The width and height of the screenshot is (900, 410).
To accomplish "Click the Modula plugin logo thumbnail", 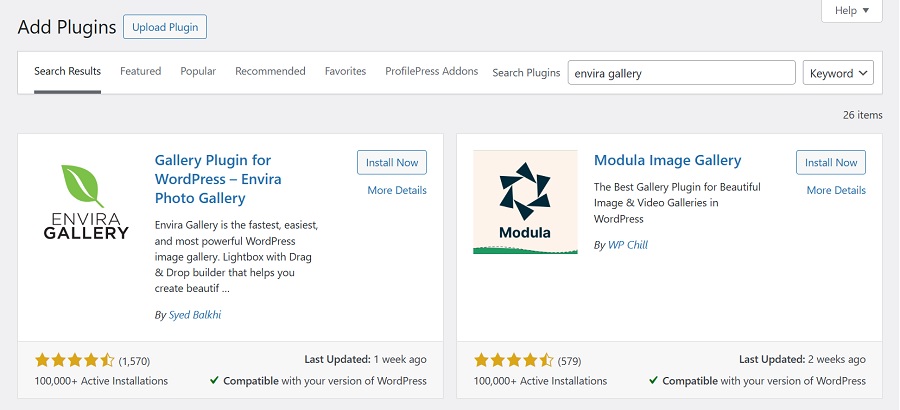I will (x=525, y=202).
